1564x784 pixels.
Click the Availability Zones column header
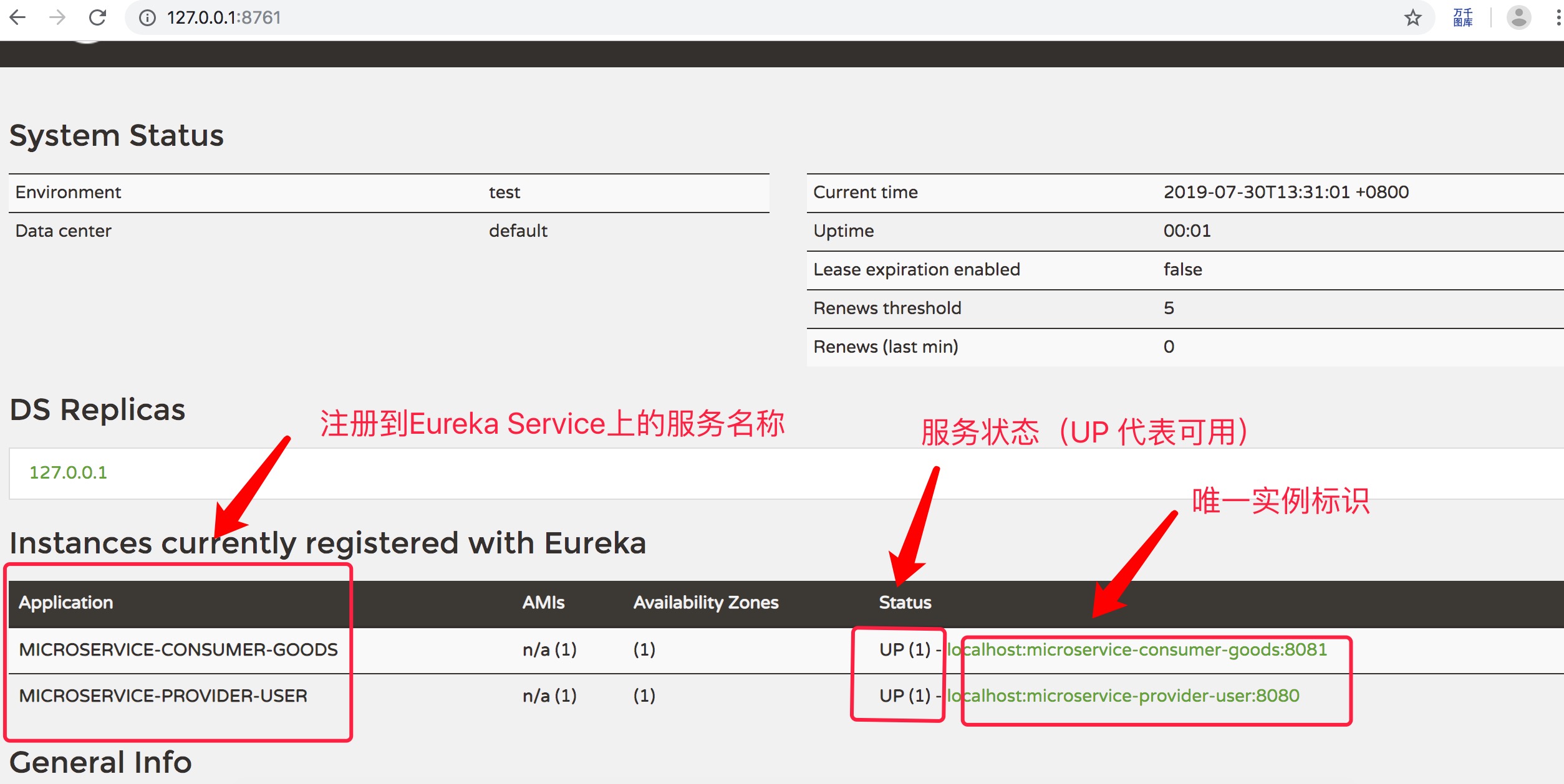tap(706, 602)
